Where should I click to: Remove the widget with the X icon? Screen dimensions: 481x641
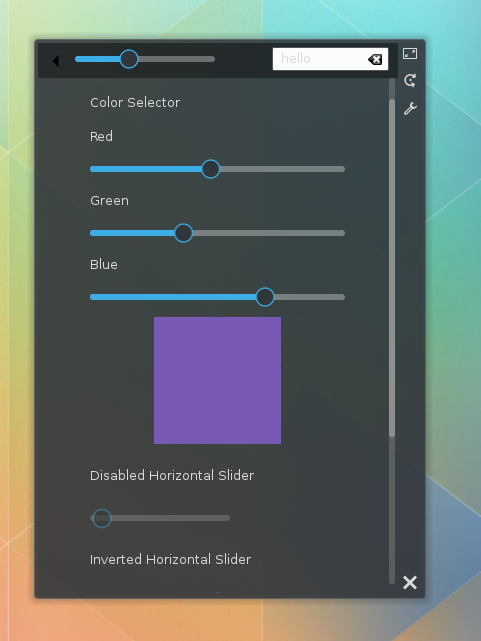tap(409, 582)
